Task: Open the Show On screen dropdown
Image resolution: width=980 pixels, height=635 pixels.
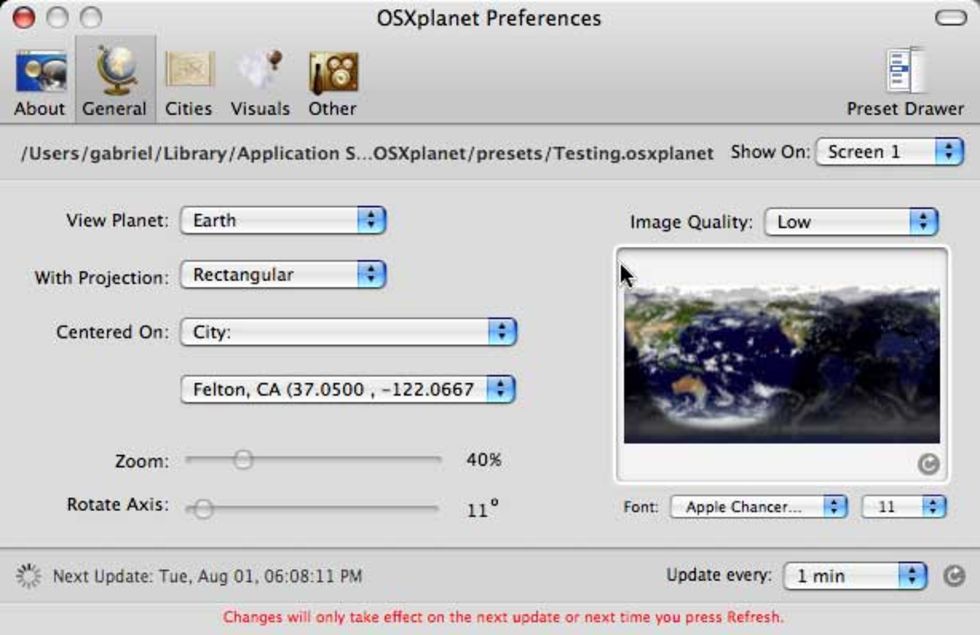Action: (889, 152)
